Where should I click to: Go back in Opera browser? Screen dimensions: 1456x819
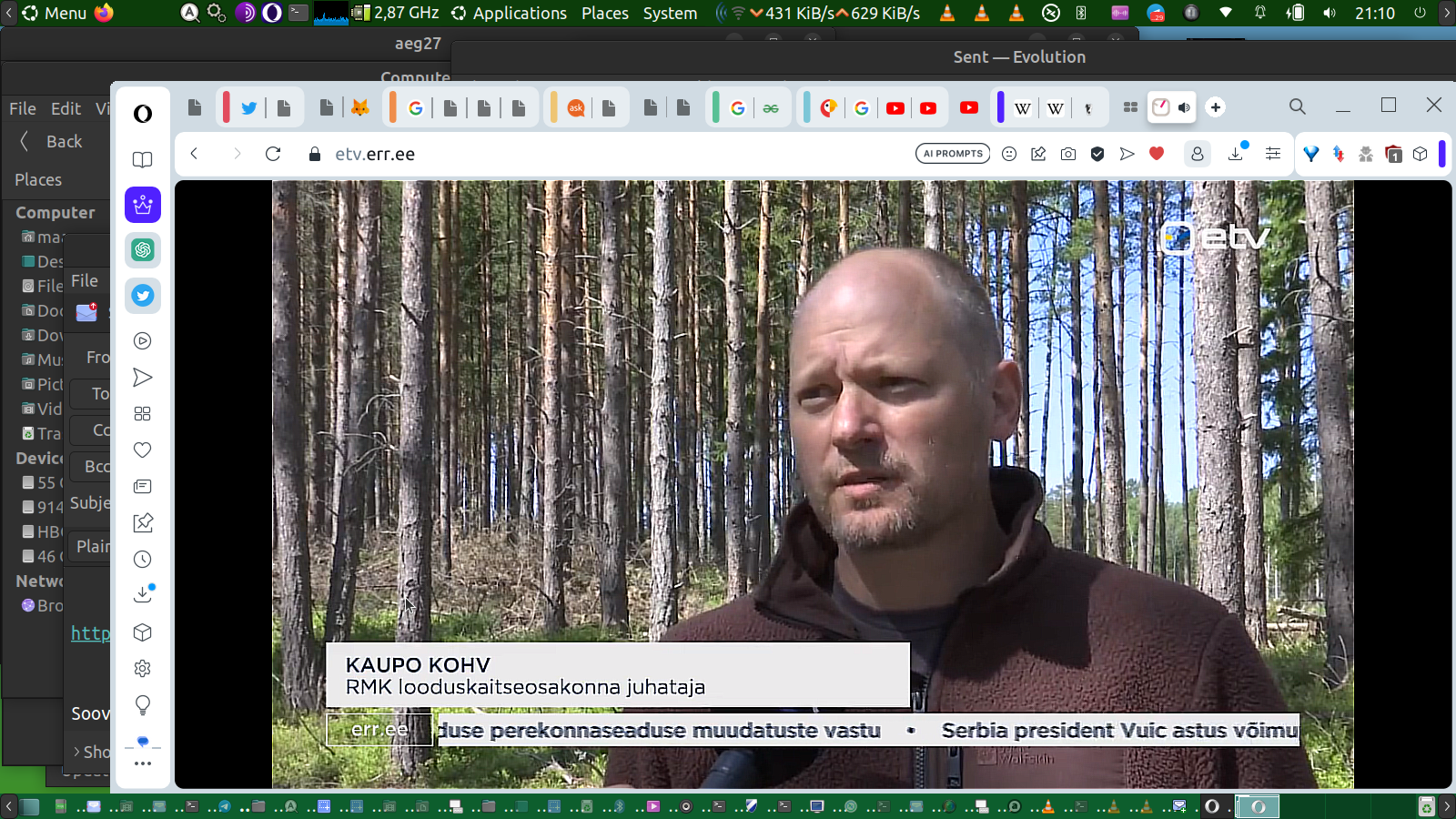pyautogui.click(x=194, y=154)
